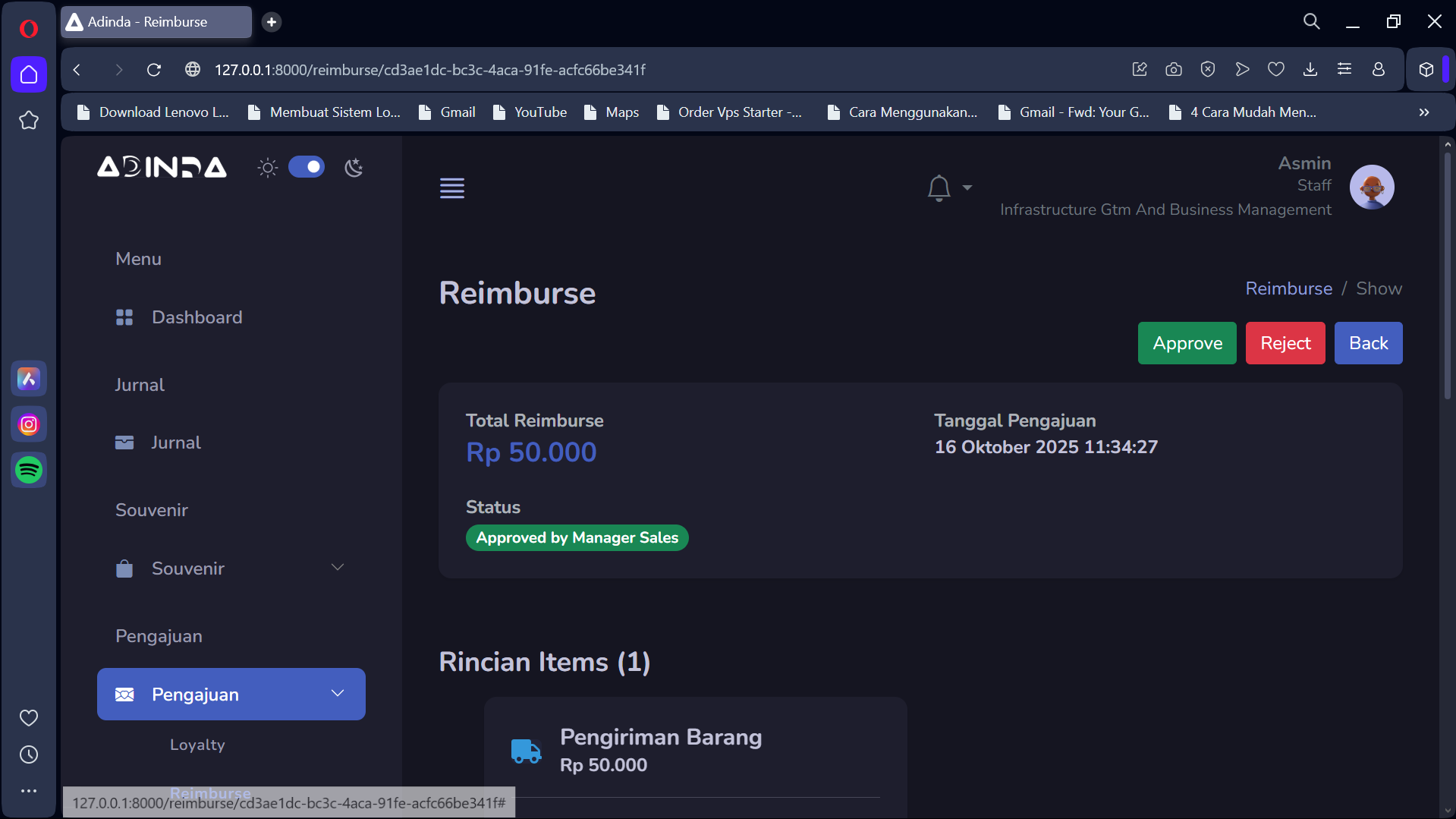Click the sun light mode icon
The width and height of the screenshot is (1456, 819).
[267, 167]
